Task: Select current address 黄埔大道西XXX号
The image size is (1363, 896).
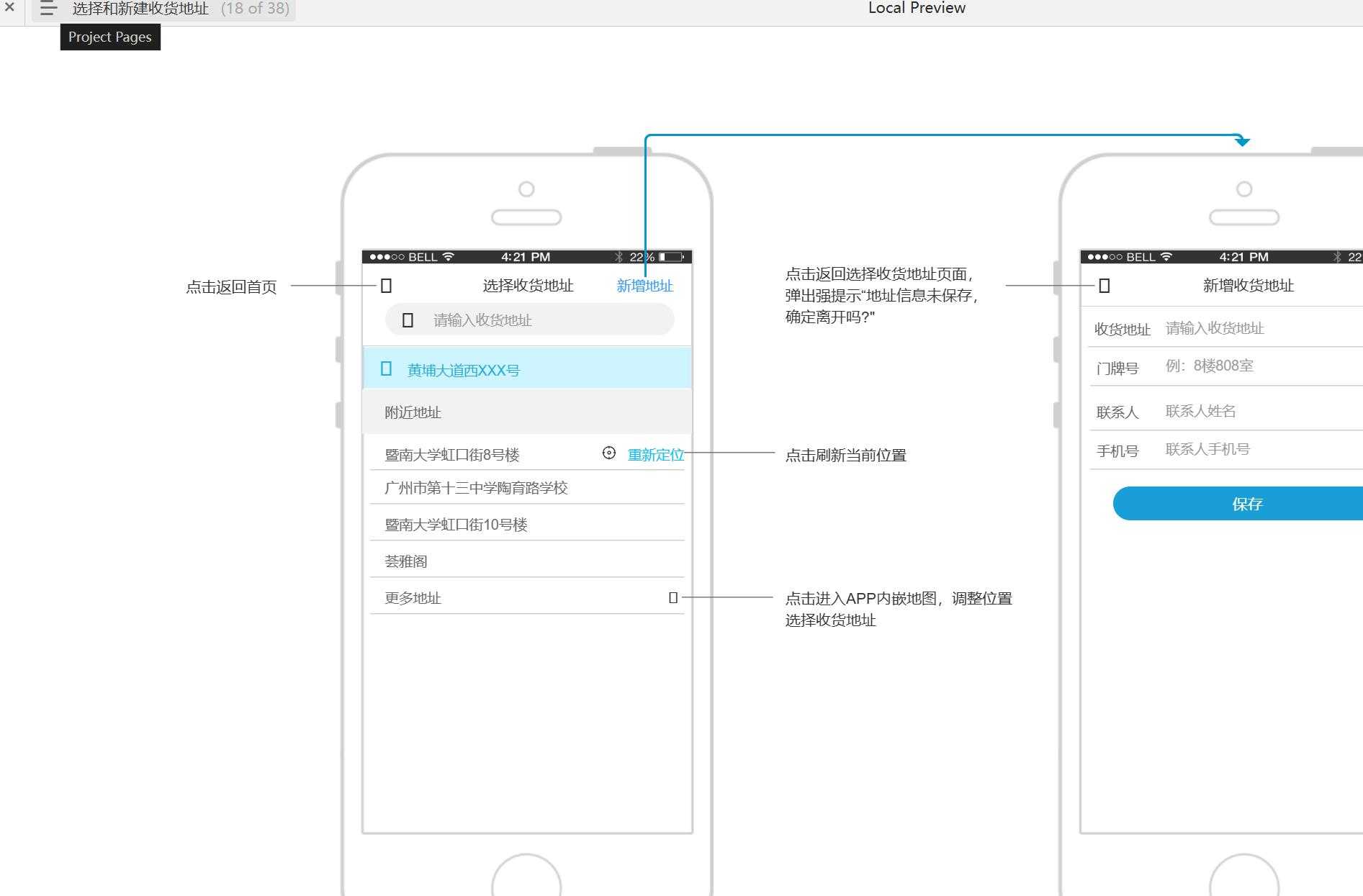Action: point(464,370)
